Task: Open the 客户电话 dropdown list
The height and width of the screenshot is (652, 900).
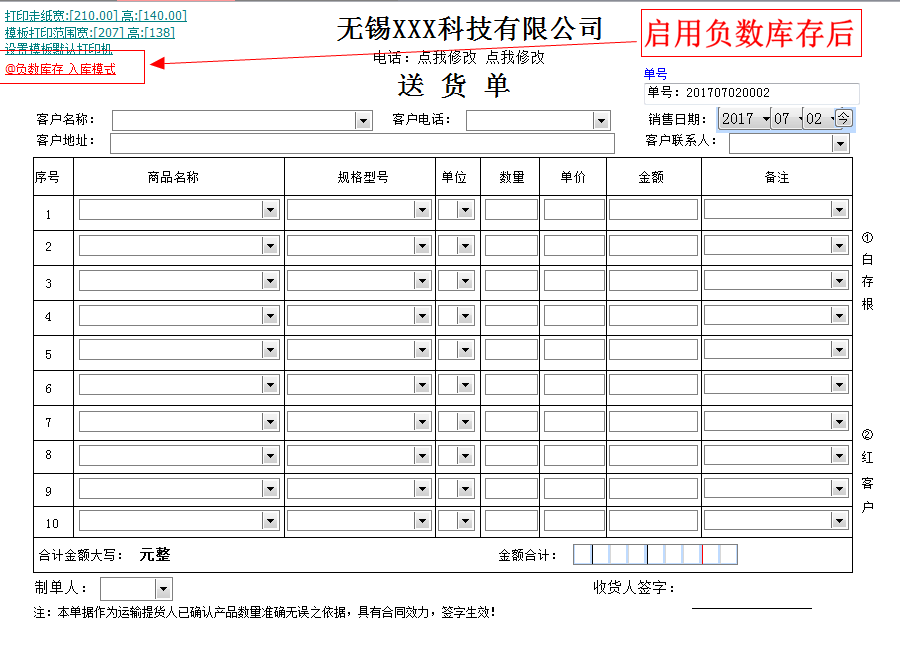Action: click(x=601, y=120)
